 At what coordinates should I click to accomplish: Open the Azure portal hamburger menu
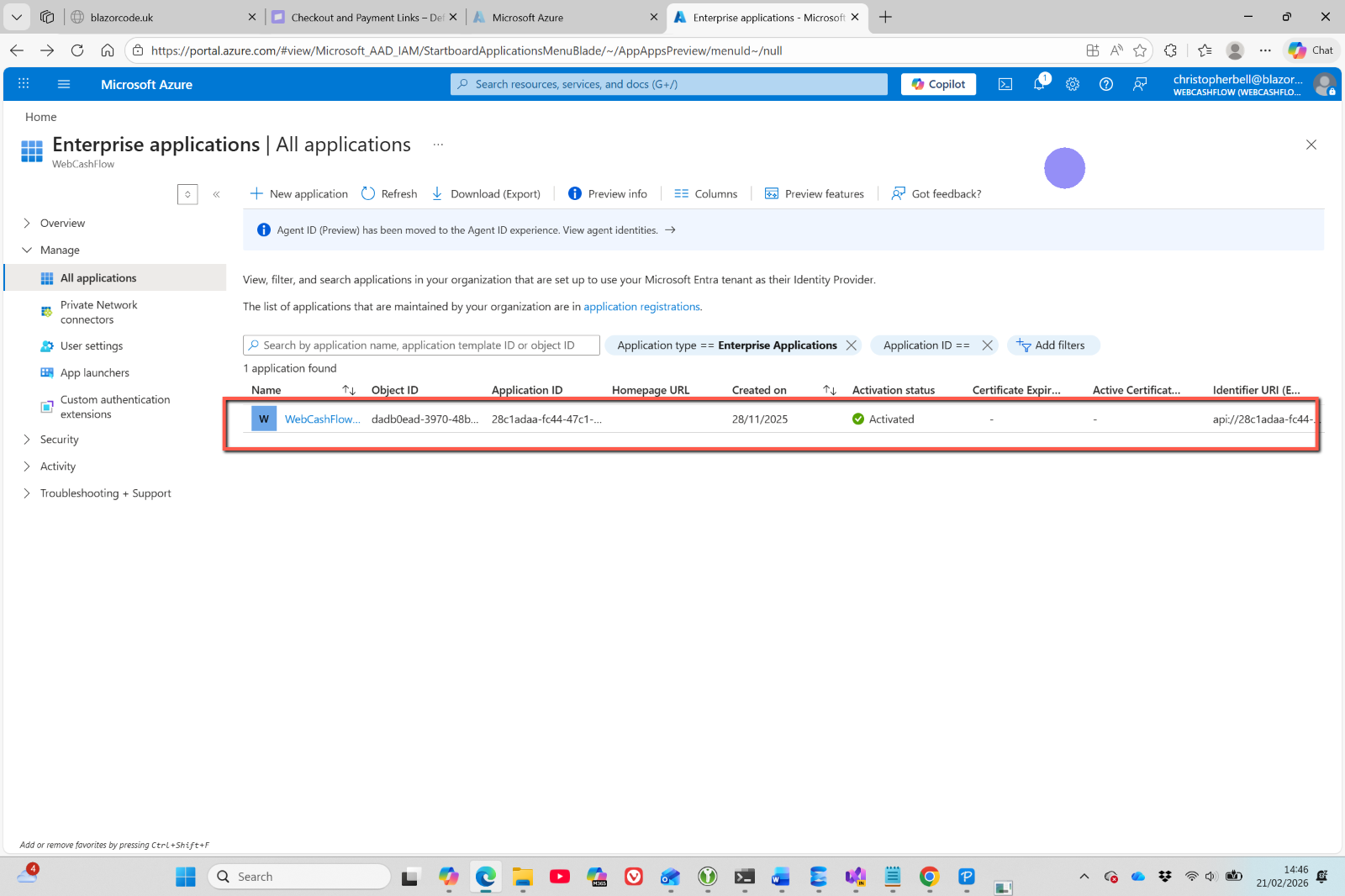[64, 84]
